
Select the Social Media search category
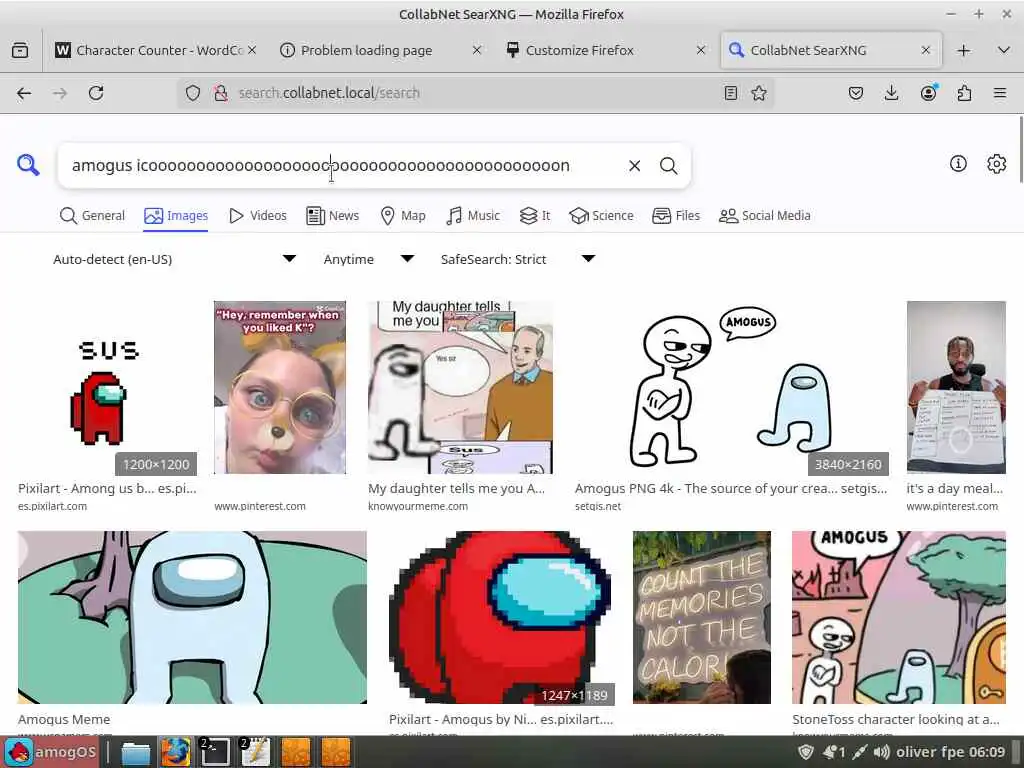coord(765,216)
